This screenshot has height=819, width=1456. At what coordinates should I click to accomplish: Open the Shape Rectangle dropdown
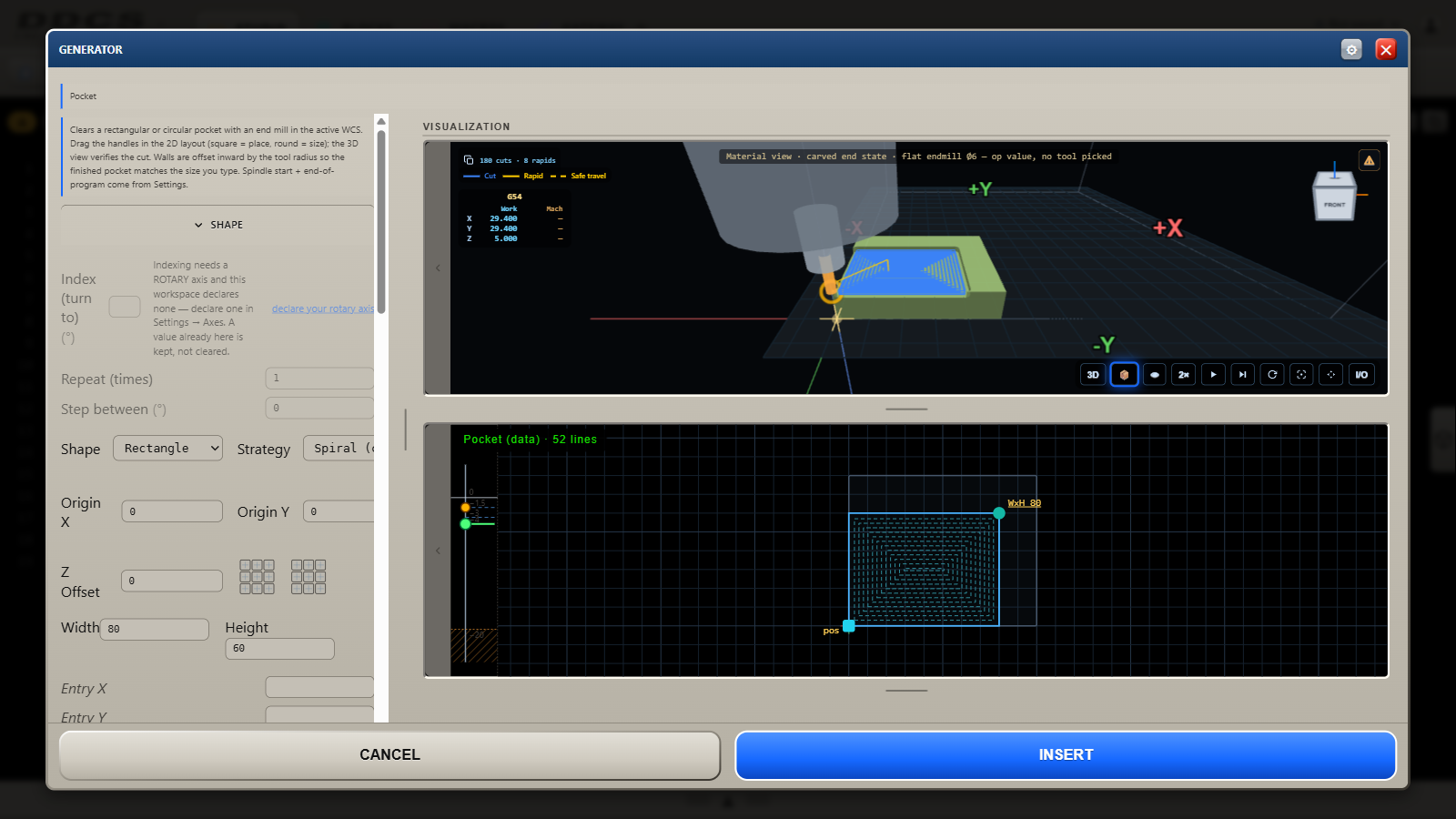point(167,448)
